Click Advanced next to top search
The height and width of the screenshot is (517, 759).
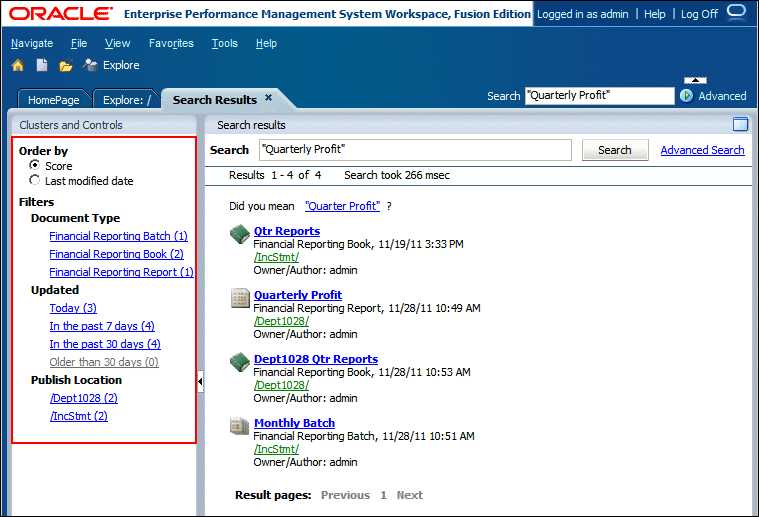[x=722, y=96]
